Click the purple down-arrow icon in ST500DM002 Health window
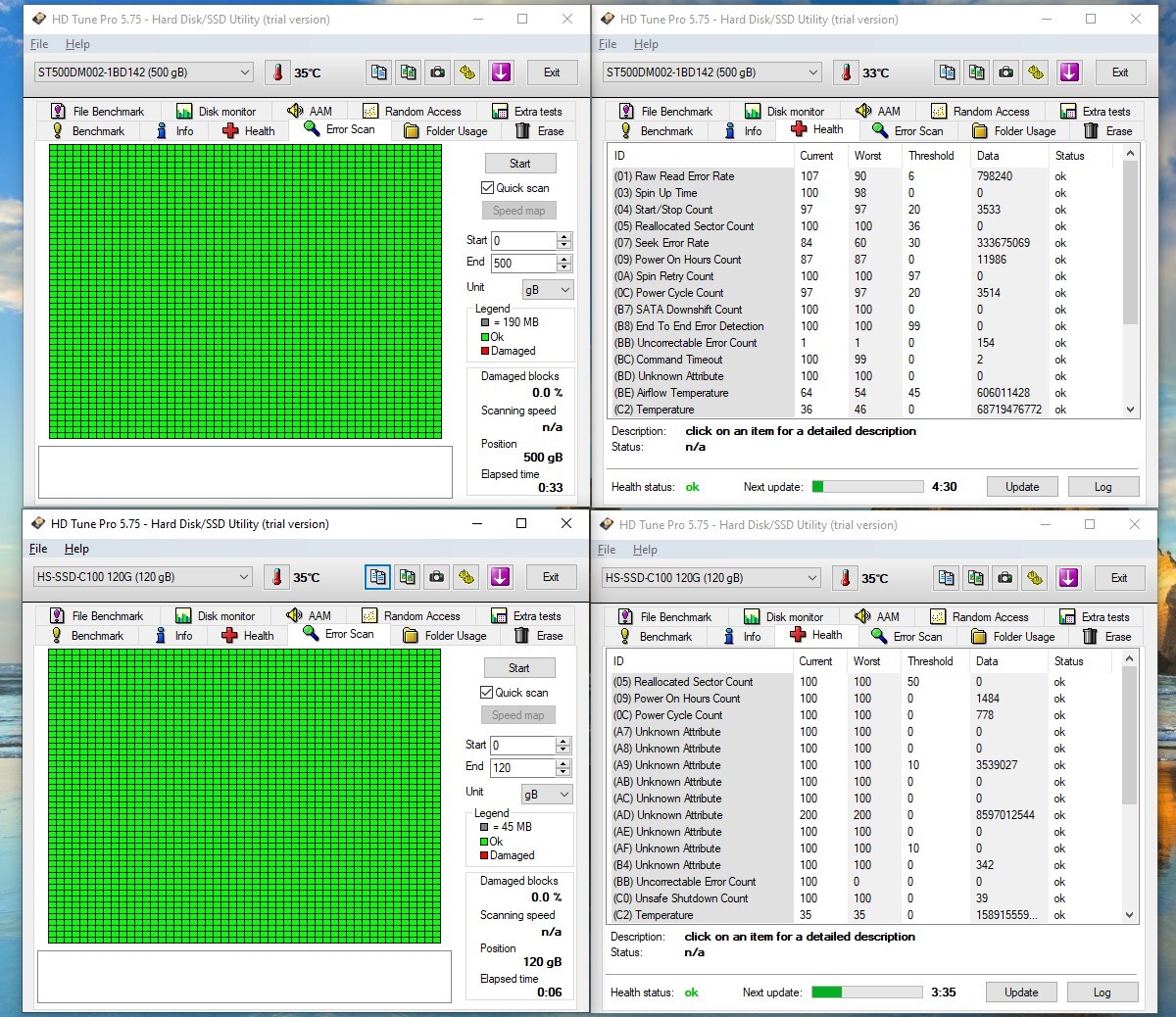Image resolution: width=1176 pixels, height=1017 pixels. point(1069,73)
